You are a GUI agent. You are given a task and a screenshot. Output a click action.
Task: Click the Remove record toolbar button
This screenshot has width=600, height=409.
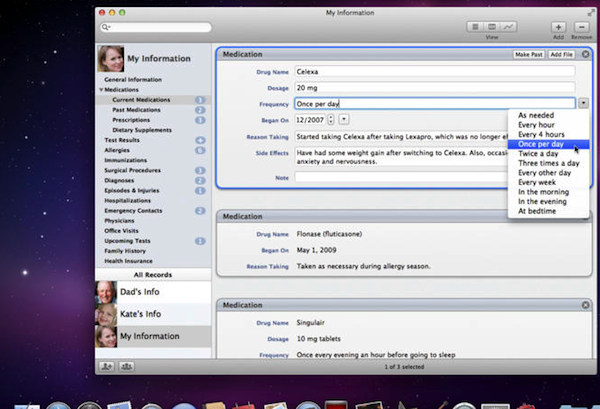582,26
